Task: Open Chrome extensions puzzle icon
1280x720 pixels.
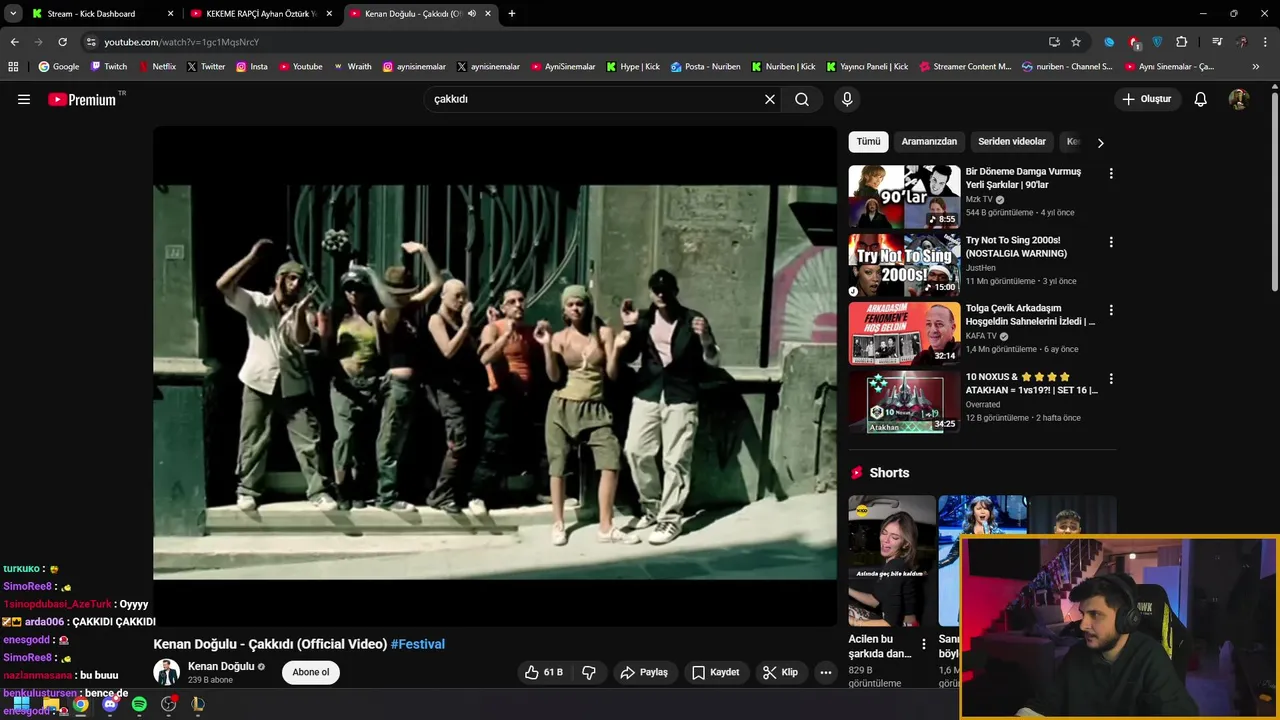Action: pyautogui.click(x=1181, y=42)
